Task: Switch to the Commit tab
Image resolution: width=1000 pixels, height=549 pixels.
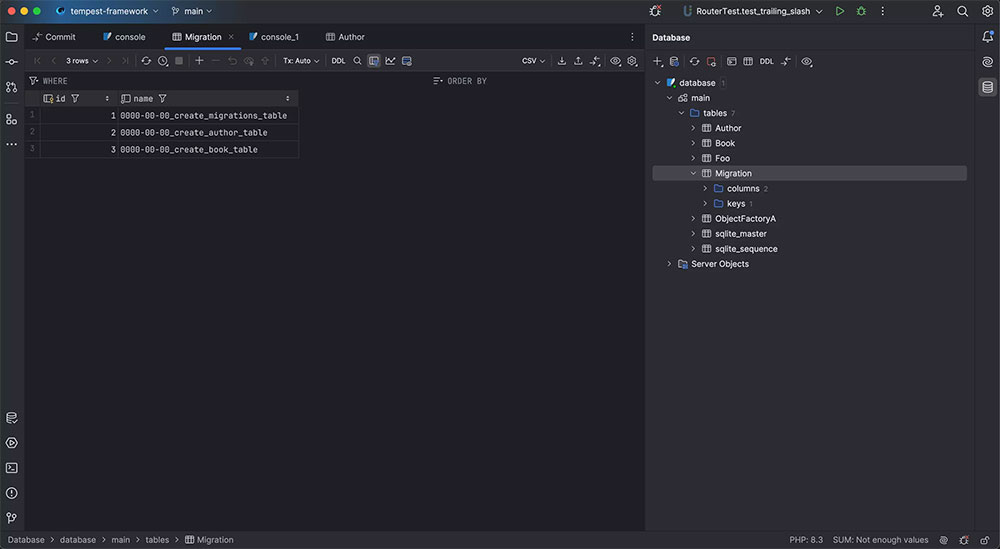Action: [54, 37]
